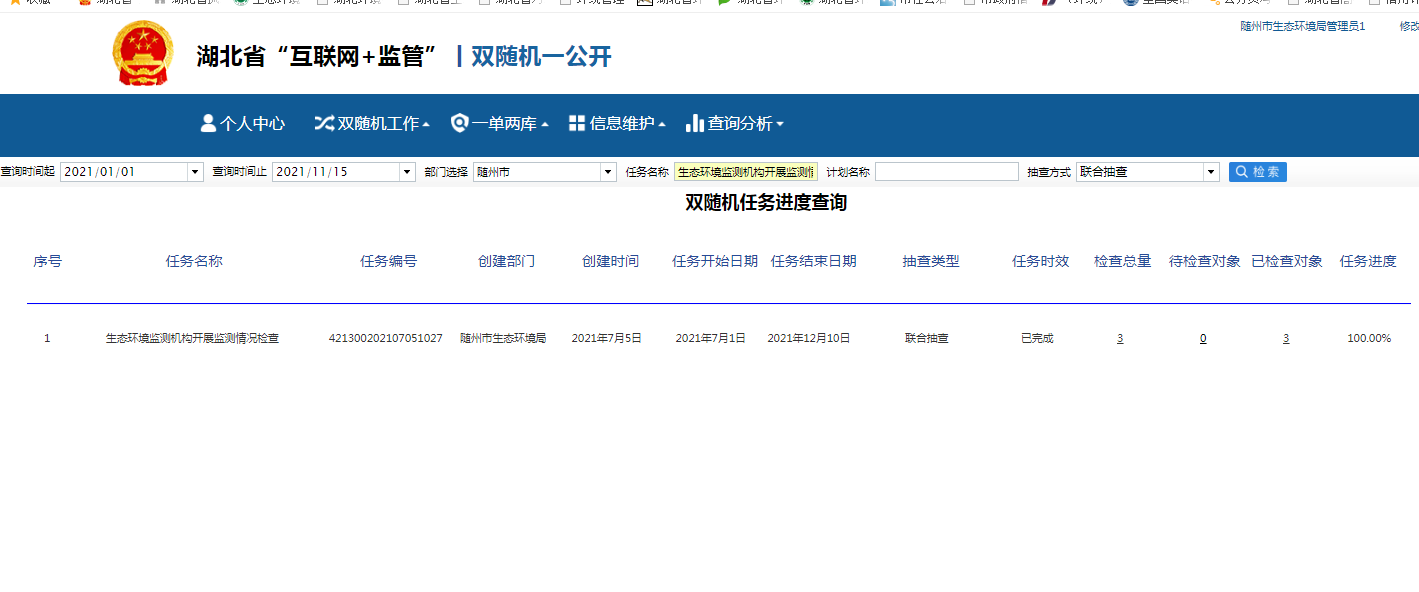Click the 任务名称 input field
Image resolution: width=1419 pixels, height=592 pixels.
(x=746, y=172)
